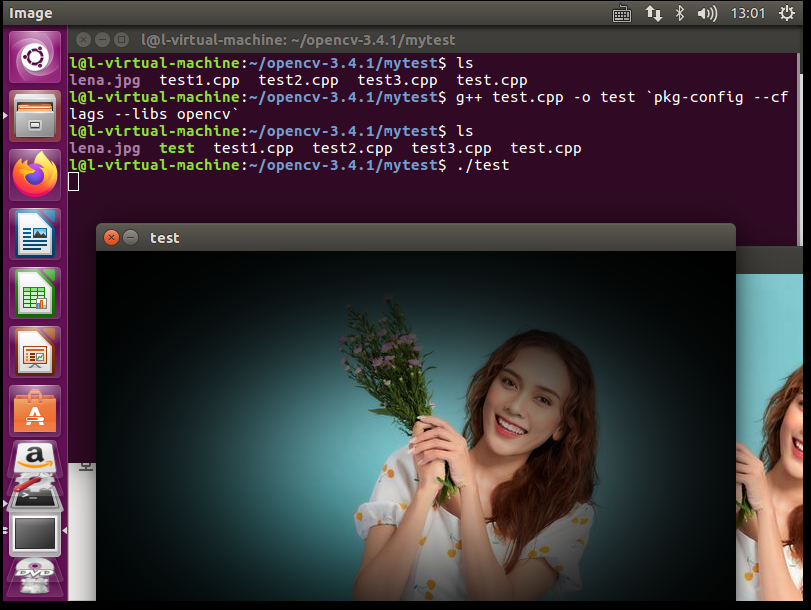Image resolution: width=811 pixels, height=610 pixels.
Task: Click the terminal cursor block
Action: 73,182
